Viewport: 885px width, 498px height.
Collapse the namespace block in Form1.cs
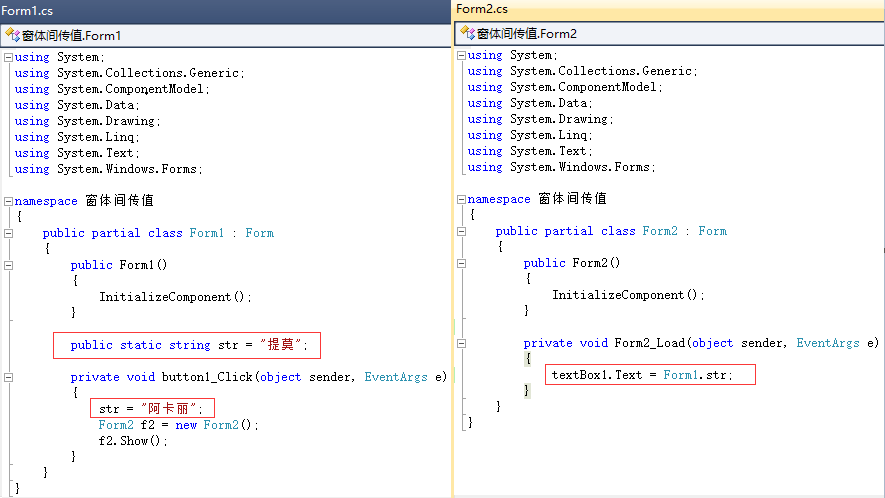tap(8, 201)
